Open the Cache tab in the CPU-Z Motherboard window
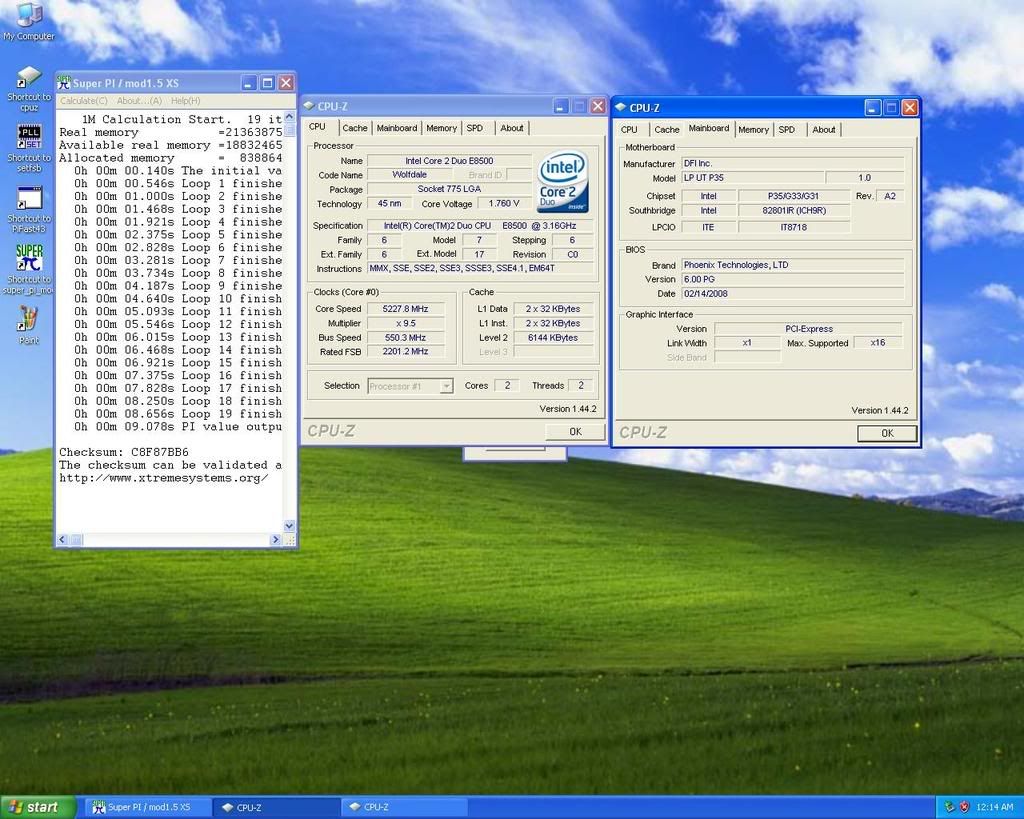 667,129
